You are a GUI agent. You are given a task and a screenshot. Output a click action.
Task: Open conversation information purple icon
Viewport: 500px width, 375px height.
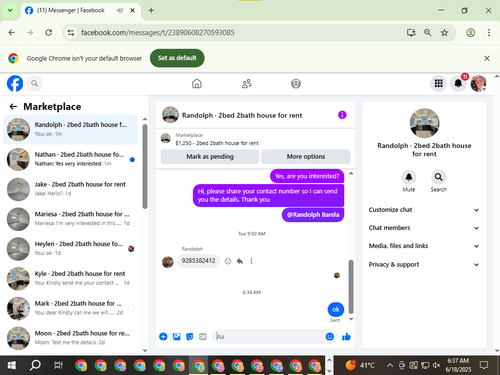pyautogui.click(x=342, y=115)
